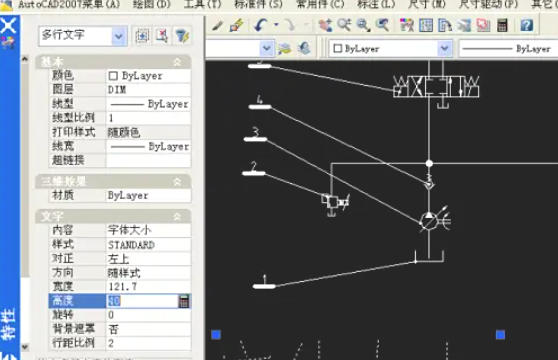558x360 pixels.
Task: Select the Zoom Realtime magnifier tool
Action: point(344,25)
